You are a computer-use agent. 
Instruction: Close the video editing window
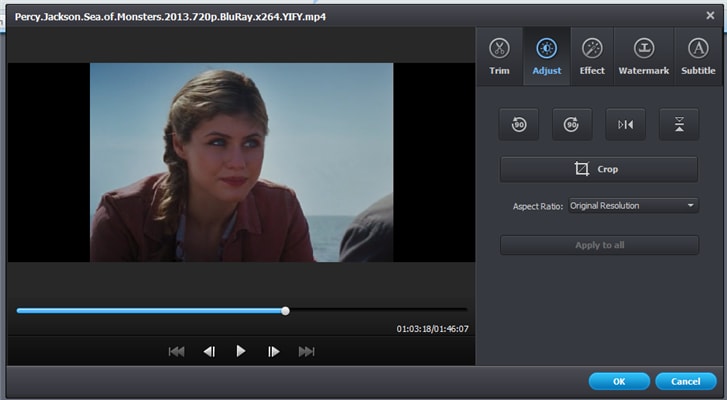[x=710, y=16]
